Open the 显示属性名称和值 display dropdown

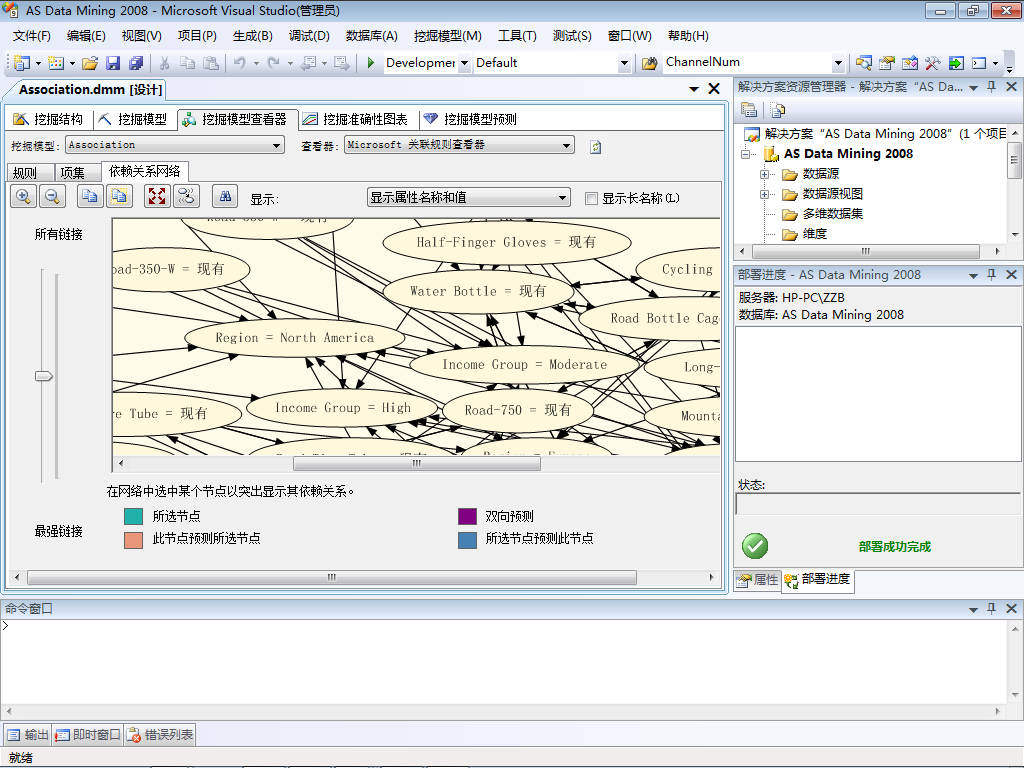pyautogui.click(x=562, y=197)
